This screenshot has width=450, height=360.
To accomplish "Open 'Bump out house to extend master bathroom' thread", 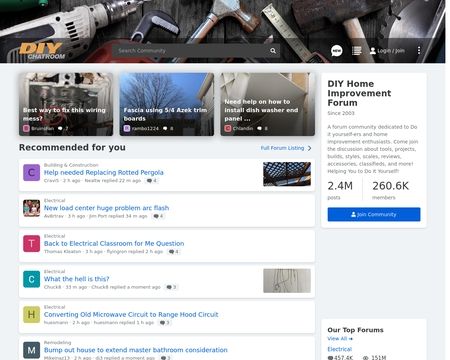I will click(136, 350).
